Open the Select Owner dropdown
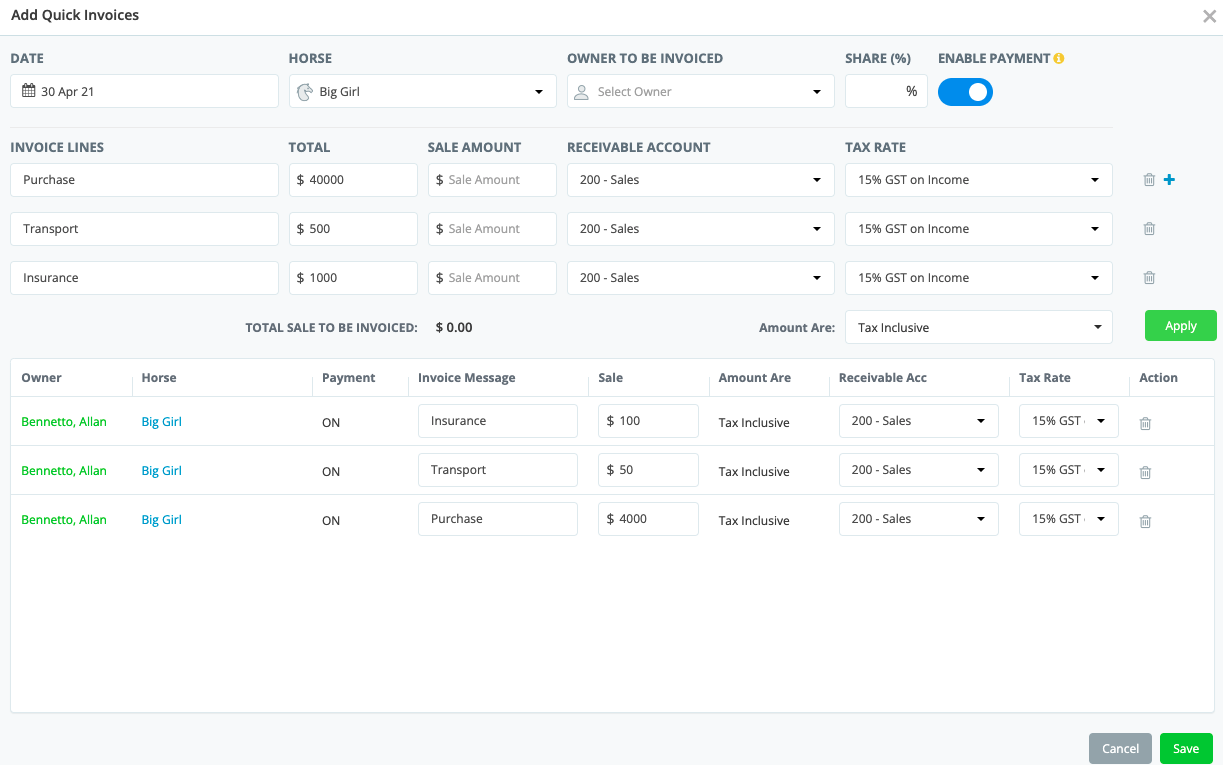1223x765 pixels. 700,91
